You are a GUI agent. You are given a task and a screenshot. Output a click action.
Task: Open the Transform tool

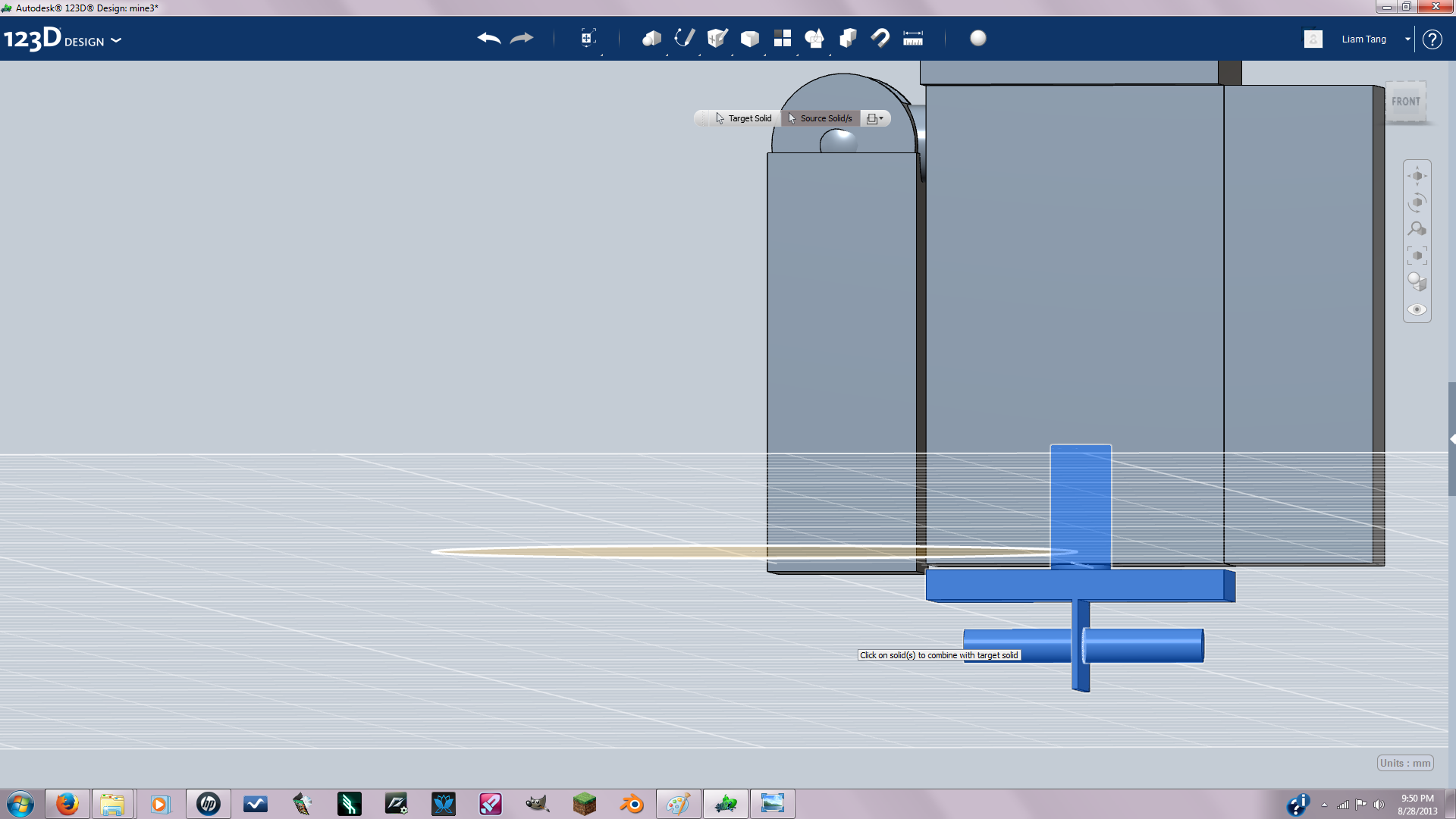[588, 39]
